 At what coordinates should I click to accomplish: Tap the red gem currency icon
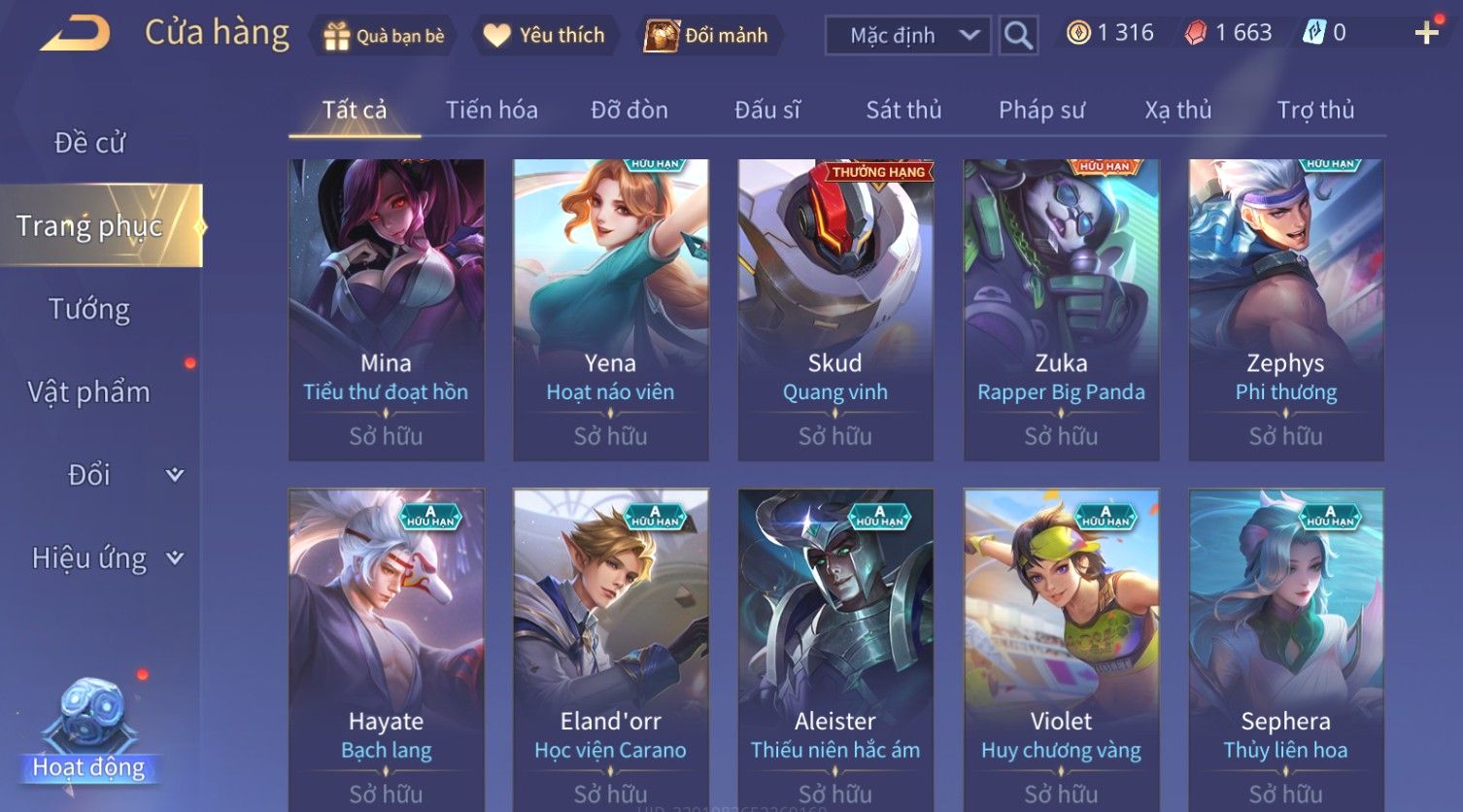(1195, 33)
